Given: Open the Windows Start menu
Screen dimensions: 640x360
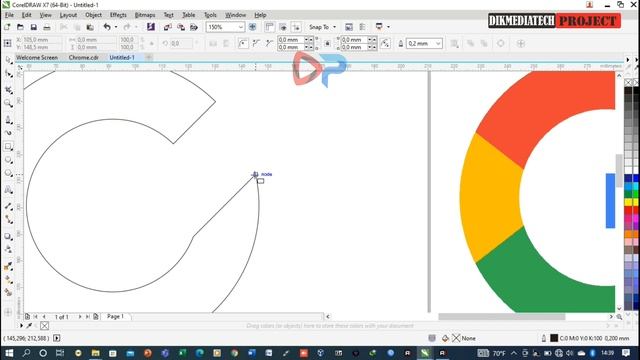Looking at the screenshot, I should (x=9, y=353).
